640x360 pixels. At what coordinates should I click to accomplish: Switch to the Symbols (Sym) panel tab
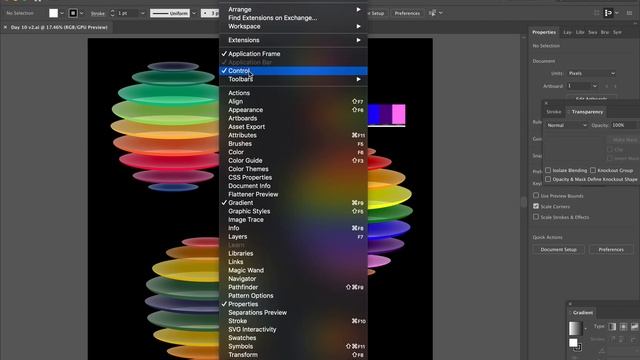point(618,32)
